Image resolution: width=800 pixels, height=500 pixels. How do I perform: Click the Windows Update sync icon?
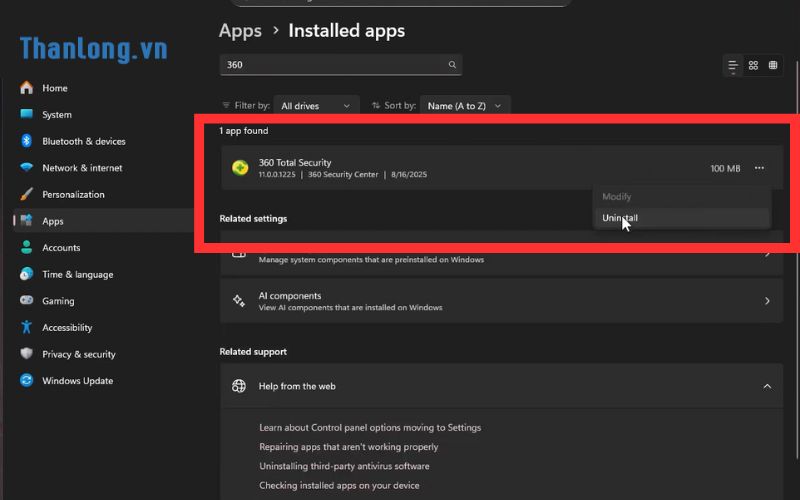pos(27,380)
